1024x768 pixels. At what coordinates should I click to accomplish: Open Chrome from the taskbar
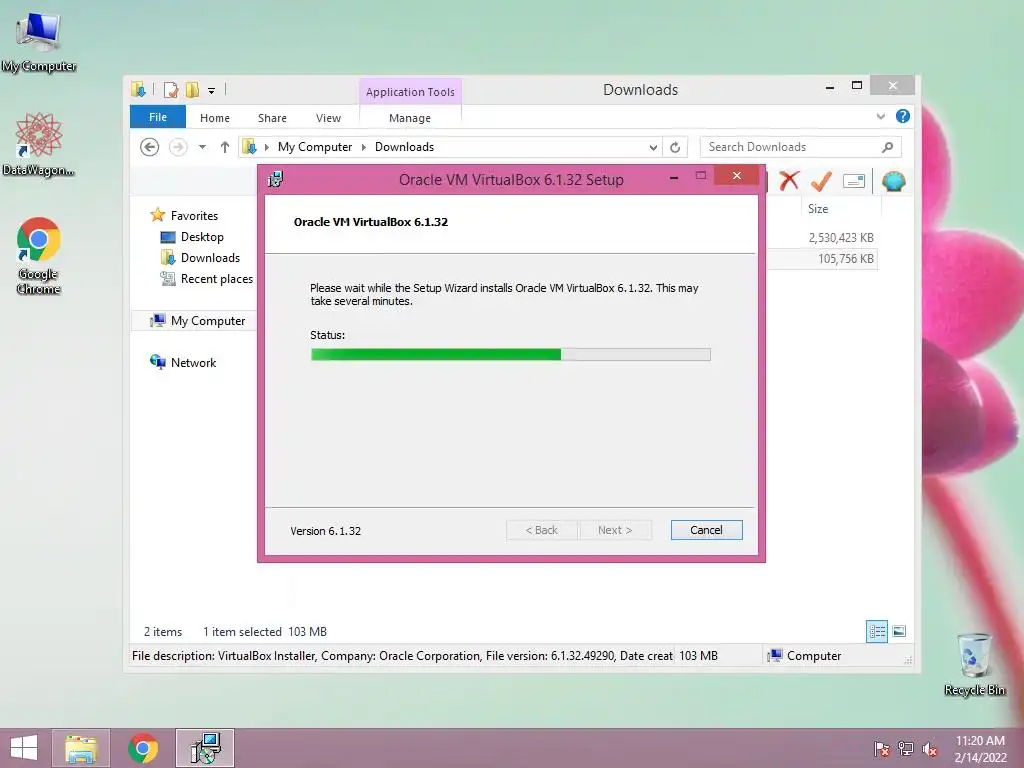(143, 748)
